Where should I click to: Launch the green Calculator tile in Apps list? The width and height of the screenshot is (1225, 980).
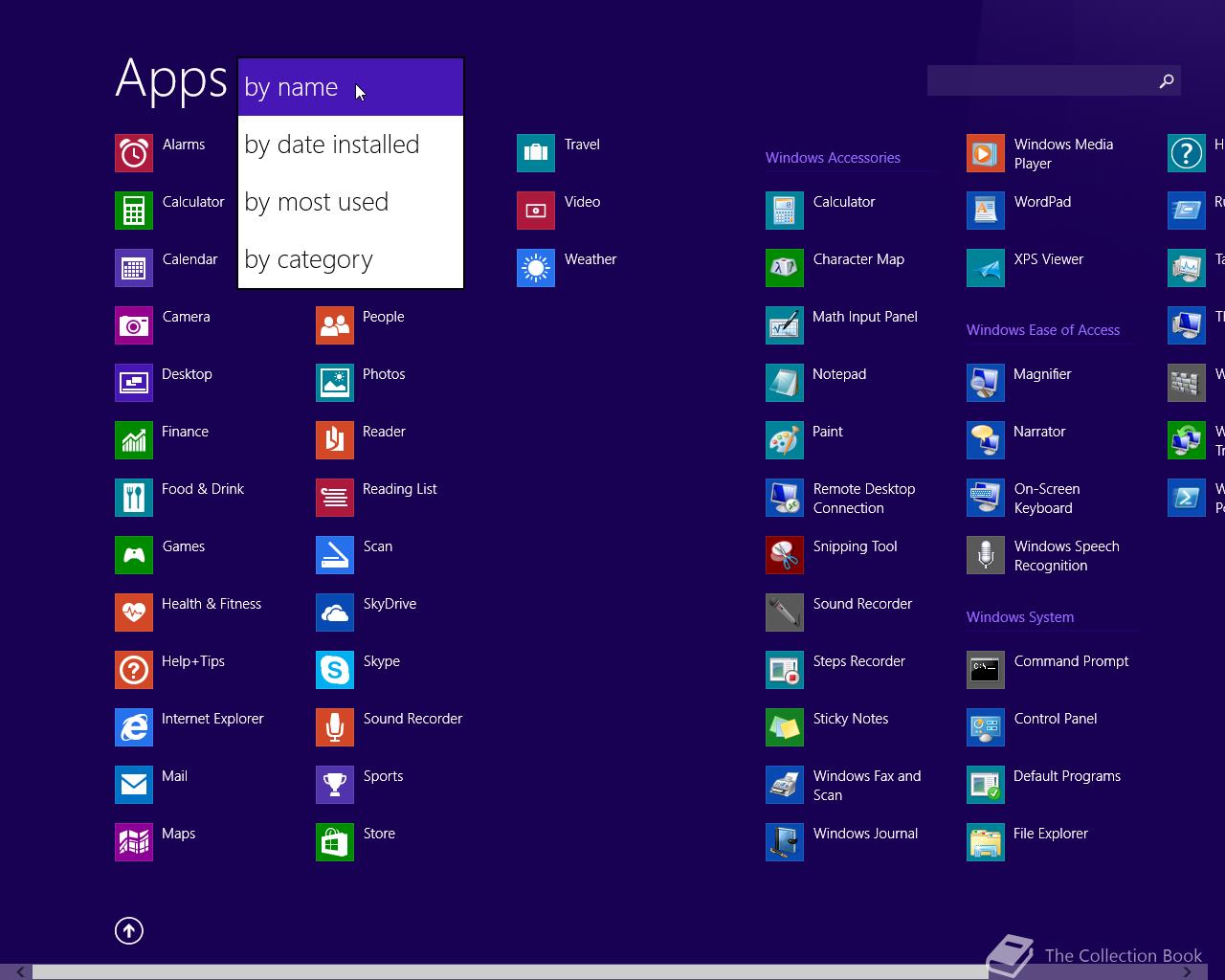coord(134,211)
